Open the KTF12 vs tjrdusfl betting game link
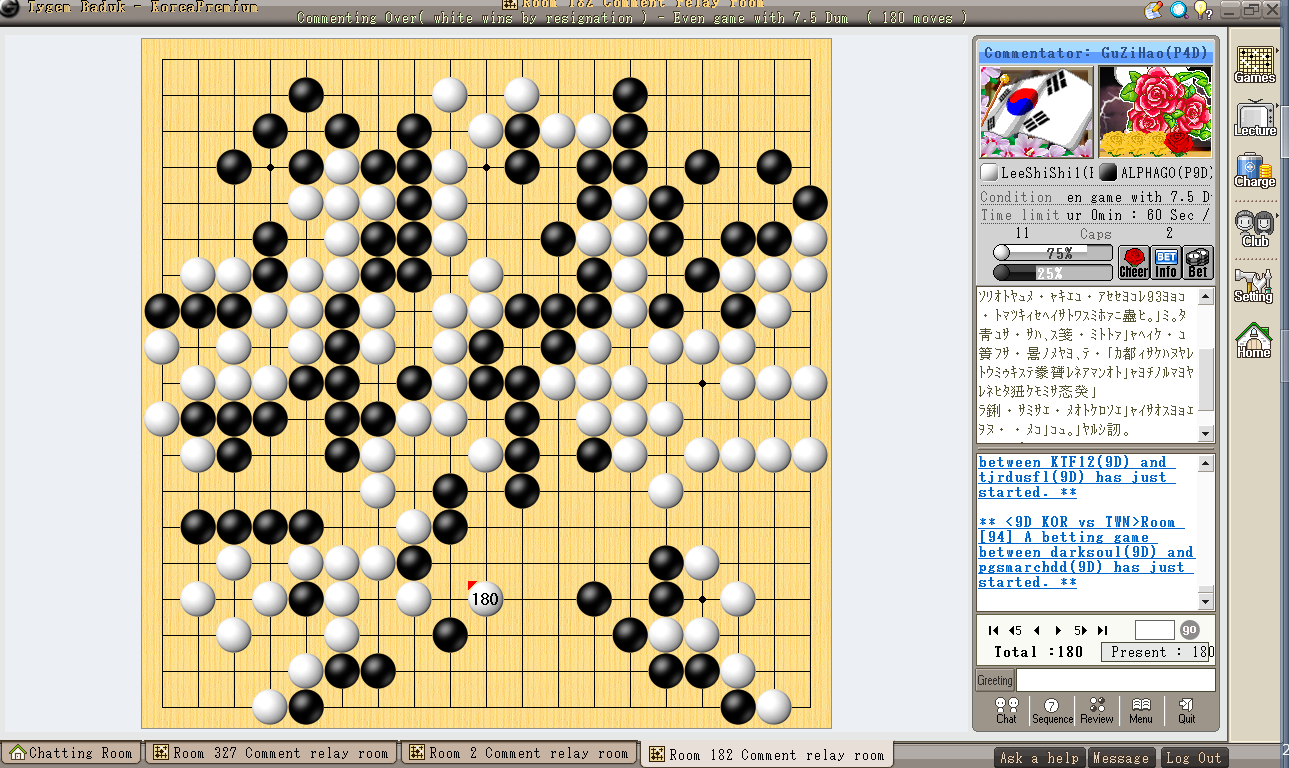This screenshot has height=768, width=1289. click(x=1075, y=477)
